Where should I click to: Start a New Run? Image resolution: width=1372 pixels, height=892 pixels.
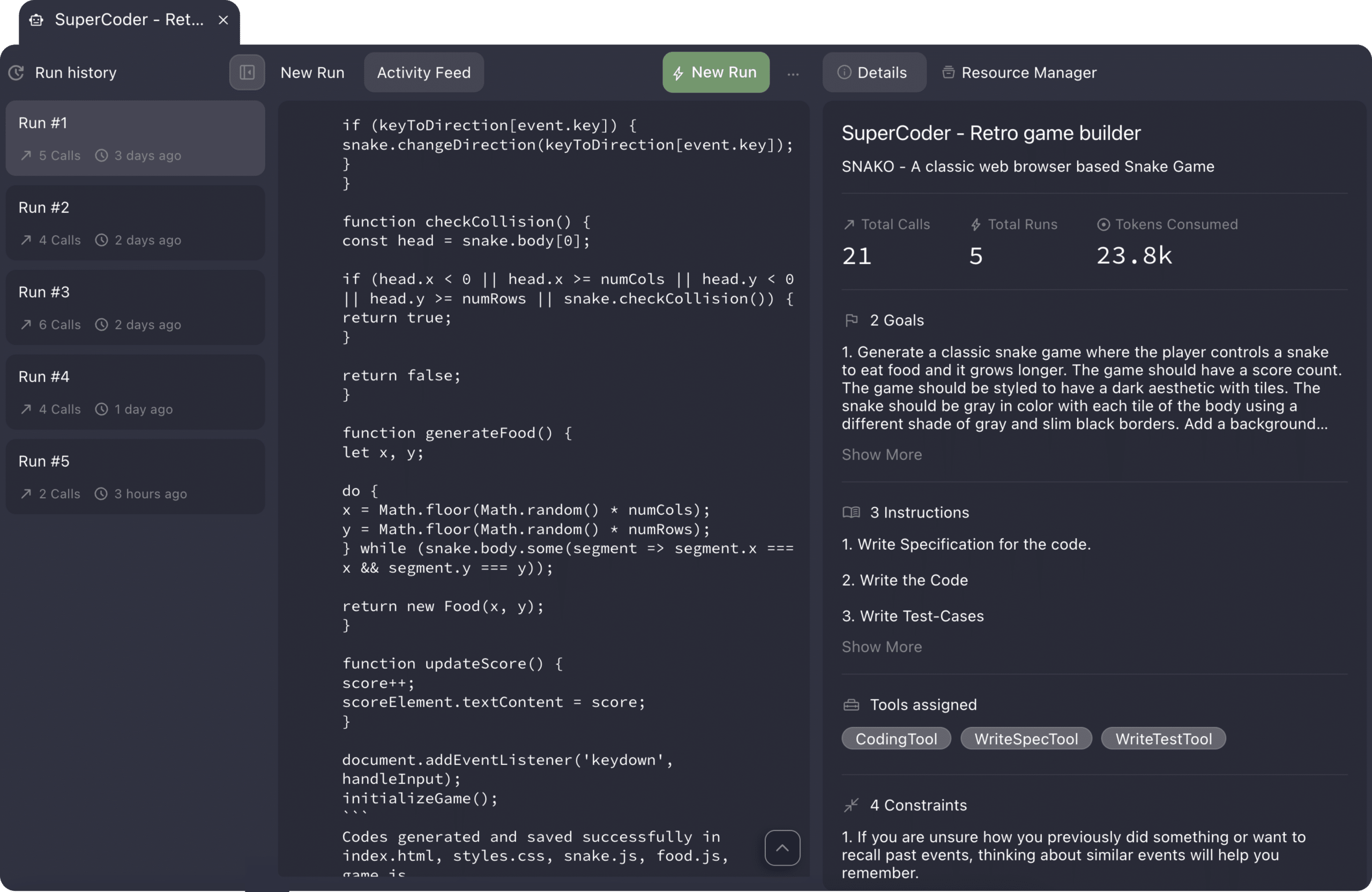click(716, 72)
